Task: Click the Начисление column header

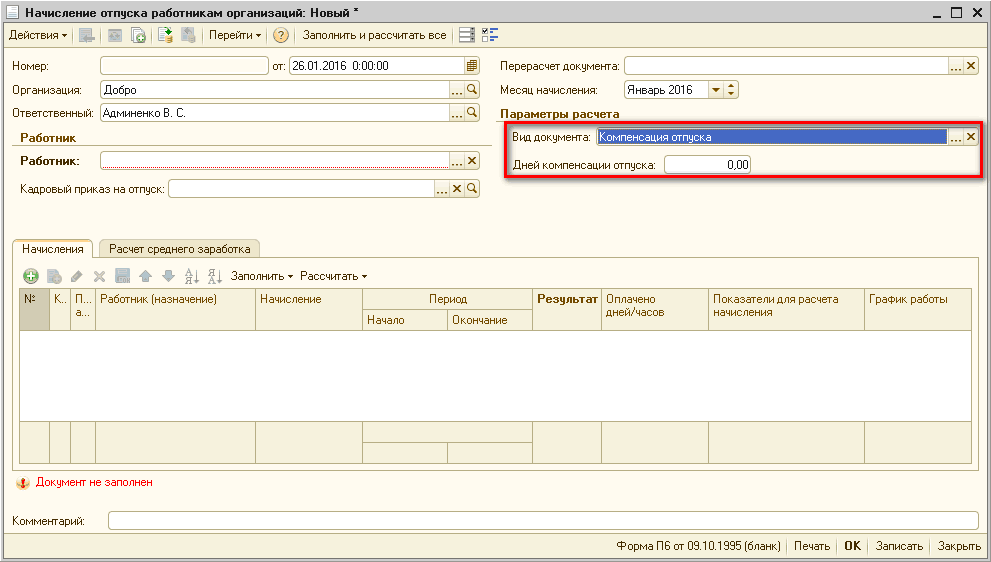Action: (x=309, y=310)
